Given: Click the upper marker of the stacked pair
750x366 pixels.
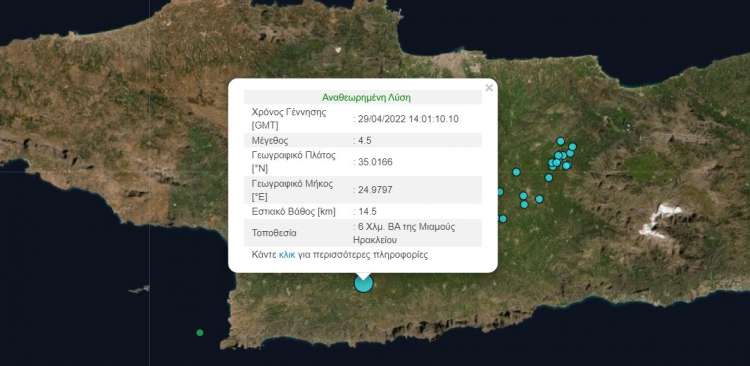Looking at the screenshot, I should pyautogui.click(x=523, y=196).
